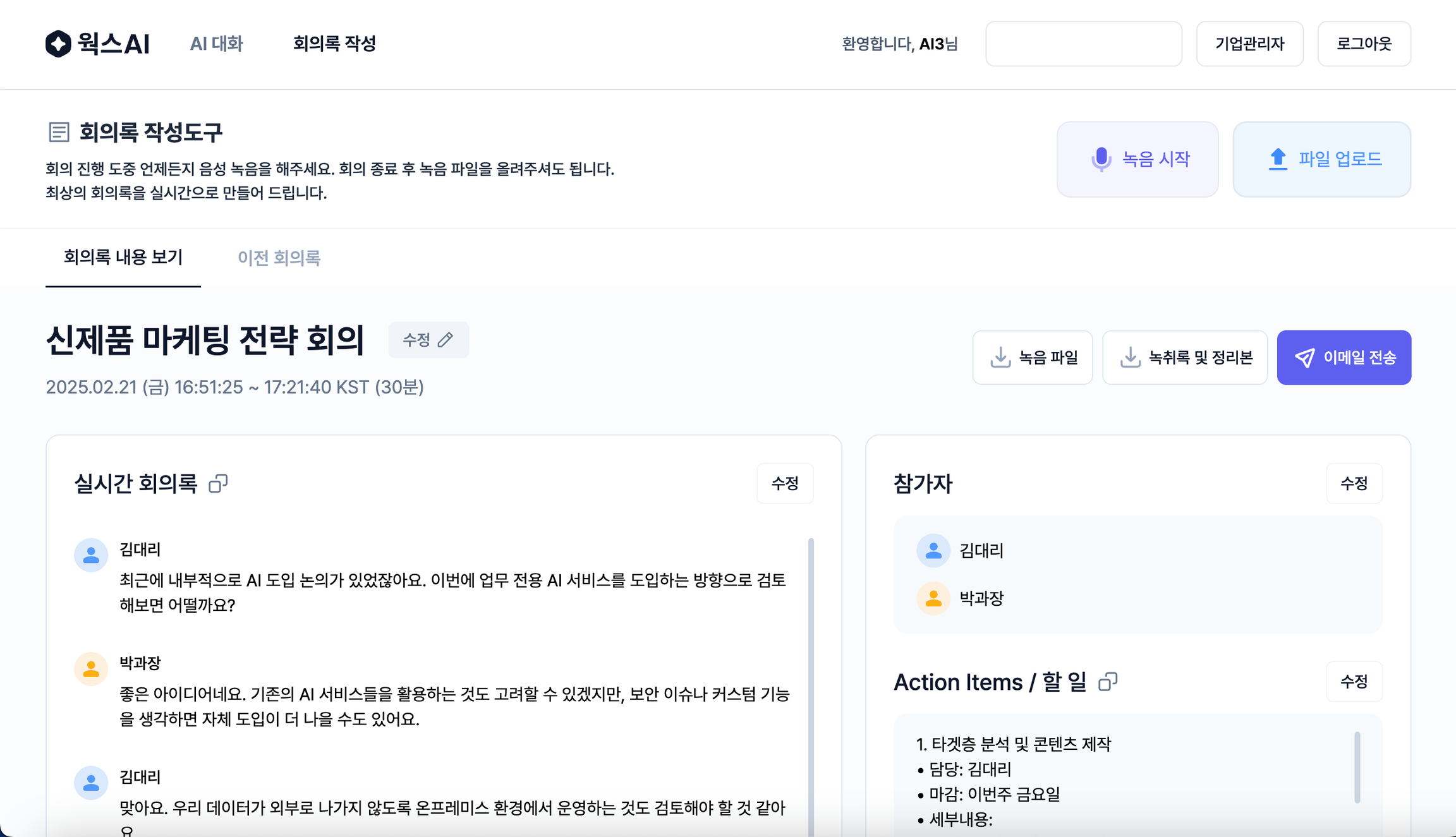
Task: Switch to the 이전 회의록 tab
Action: click(279, 258)
